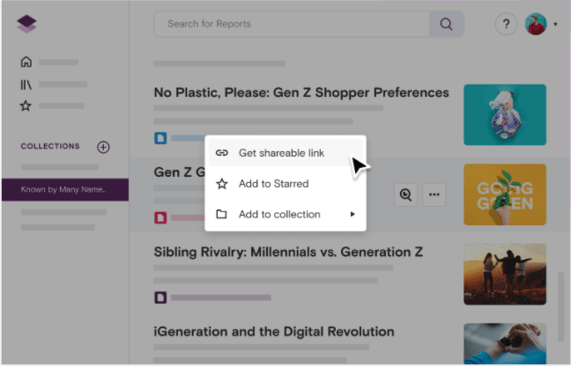Click the teal plastic bag report thumbnail

[x=505, y=115]
